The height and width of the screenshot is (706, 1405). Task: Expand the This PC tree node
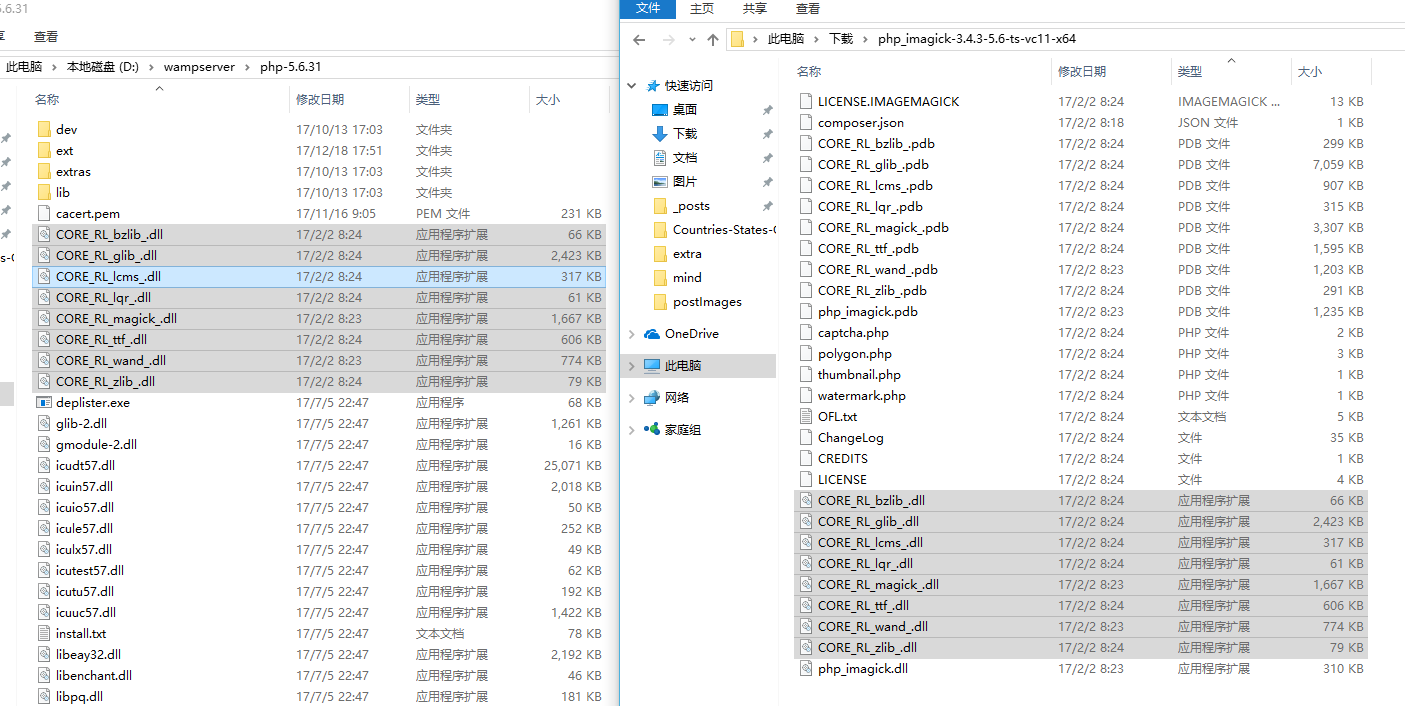click(632, 366)
